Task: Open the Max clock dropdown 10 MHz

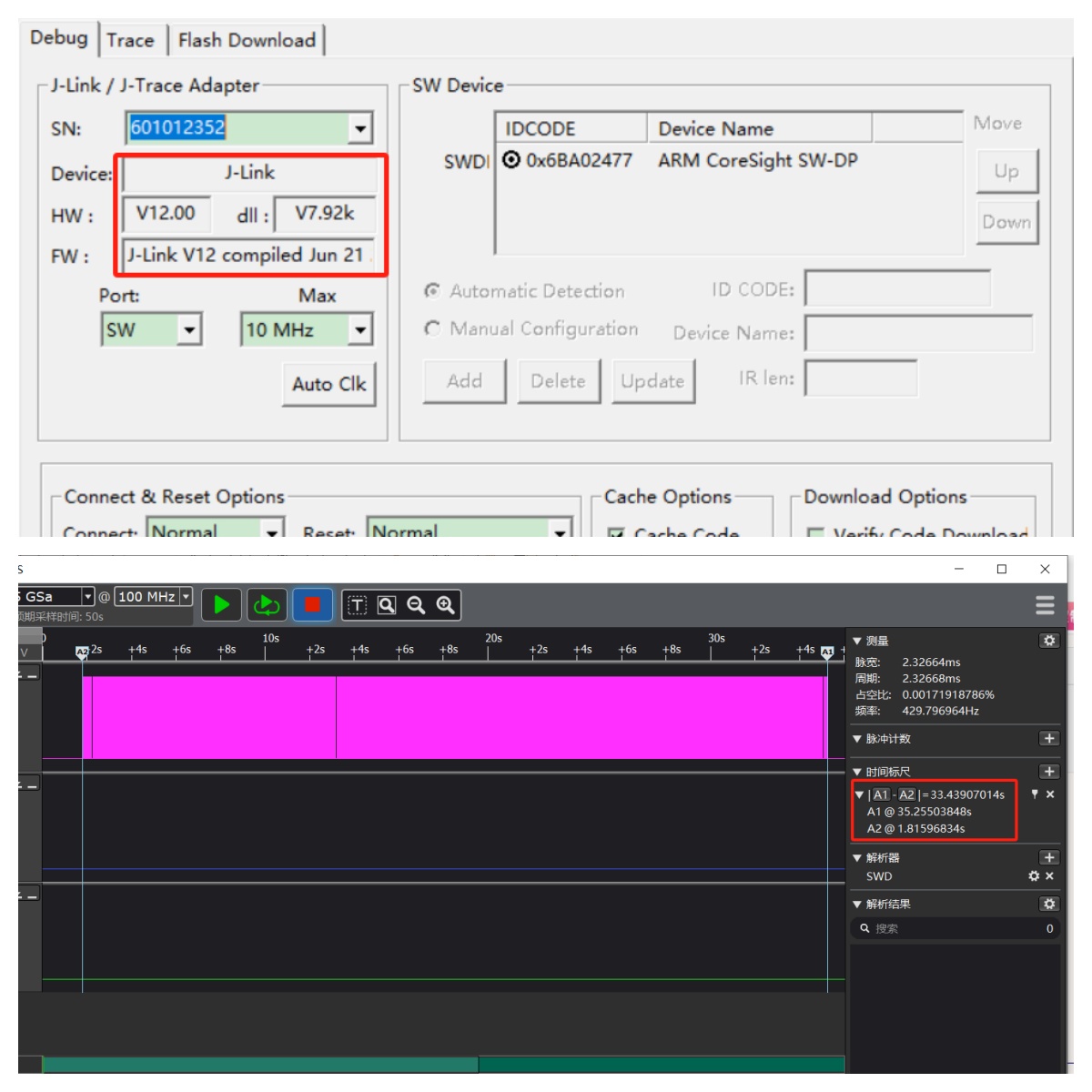Action: pyautogui.click(x=360, y=329)
